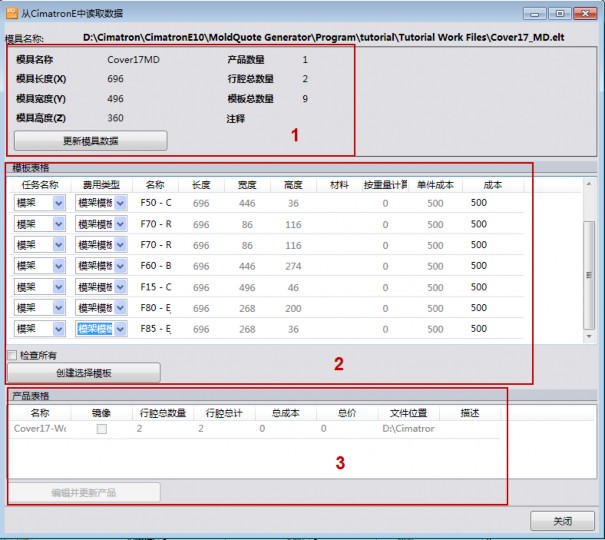The height and width of the screenshot is (540, 605).
Task: Close the window with title bar X
Action: pyautogui.click(x=585, y=14)
